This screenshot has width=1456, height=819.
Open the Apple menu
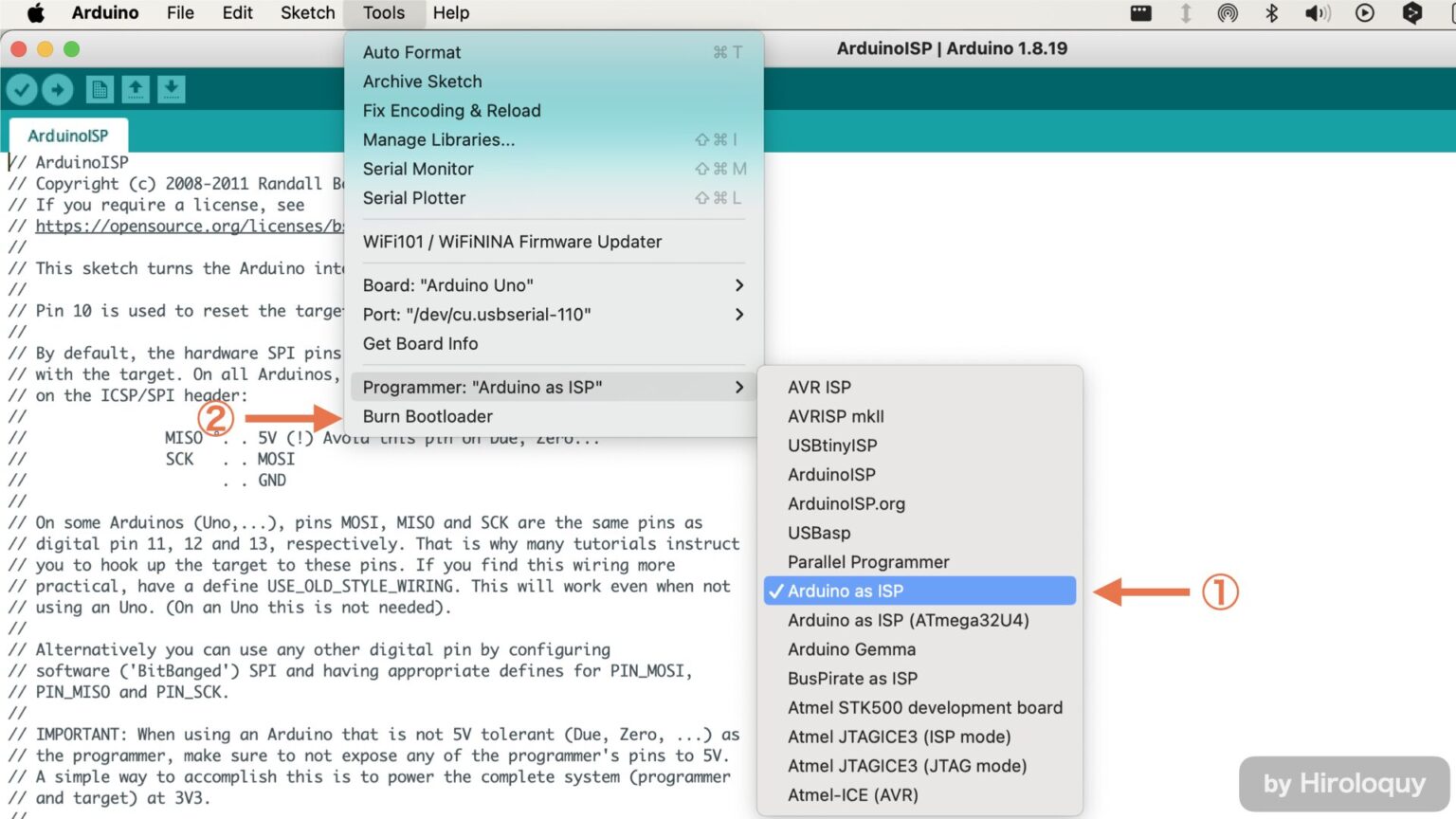click(x=36, y=13)
